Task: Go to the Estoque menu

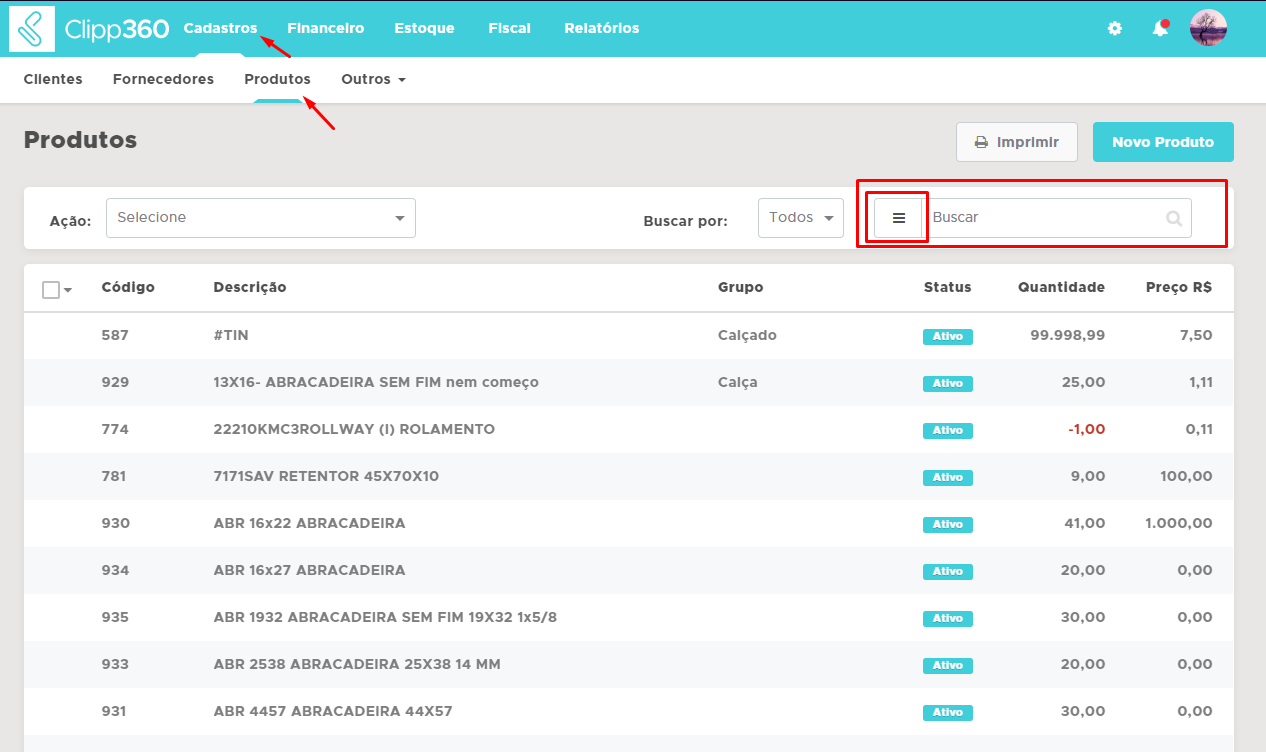Action: click(x=424, y=28)
